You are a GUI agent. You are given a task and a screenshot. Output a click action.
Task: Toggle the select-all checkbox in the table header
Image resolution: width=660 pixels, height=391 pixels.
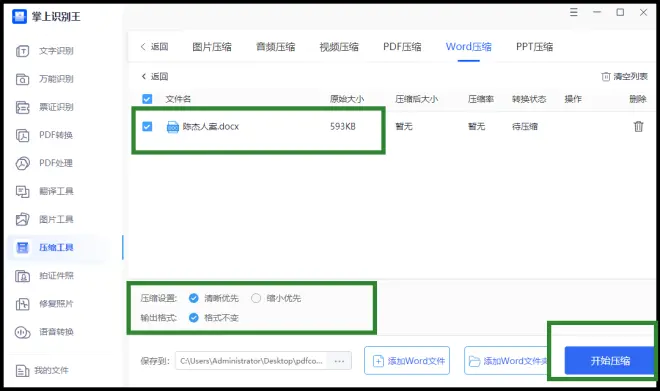click(x=147, y=99)
